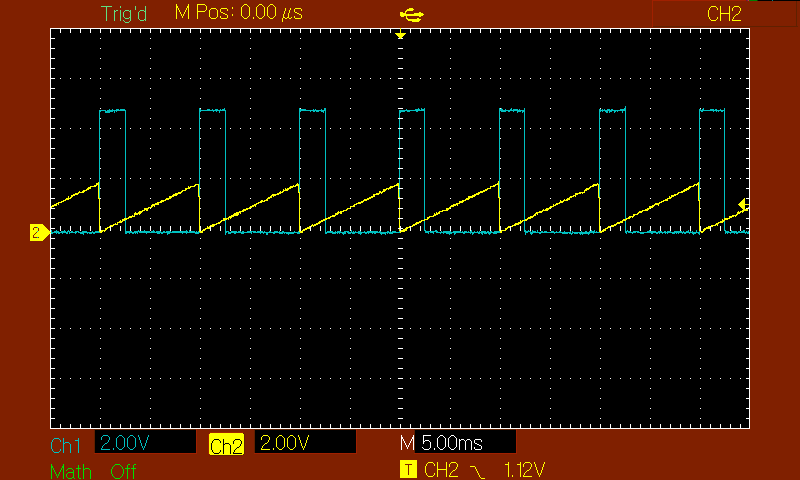Click the trigger level arrow on right edge
Image resolution: width=800 pixels, height=480 pixels.
tap(743, 205)
